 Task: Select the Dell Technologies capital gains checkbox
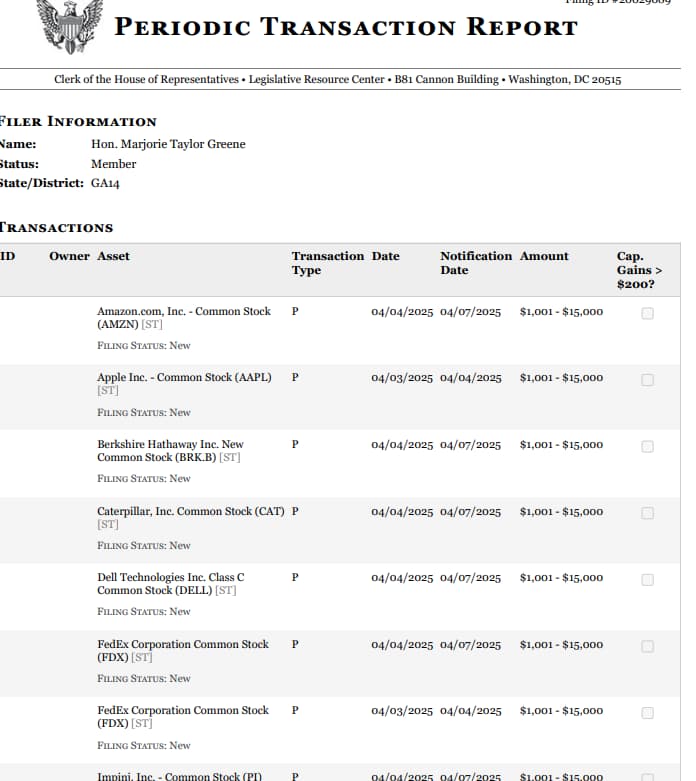(x=647, y=579)
